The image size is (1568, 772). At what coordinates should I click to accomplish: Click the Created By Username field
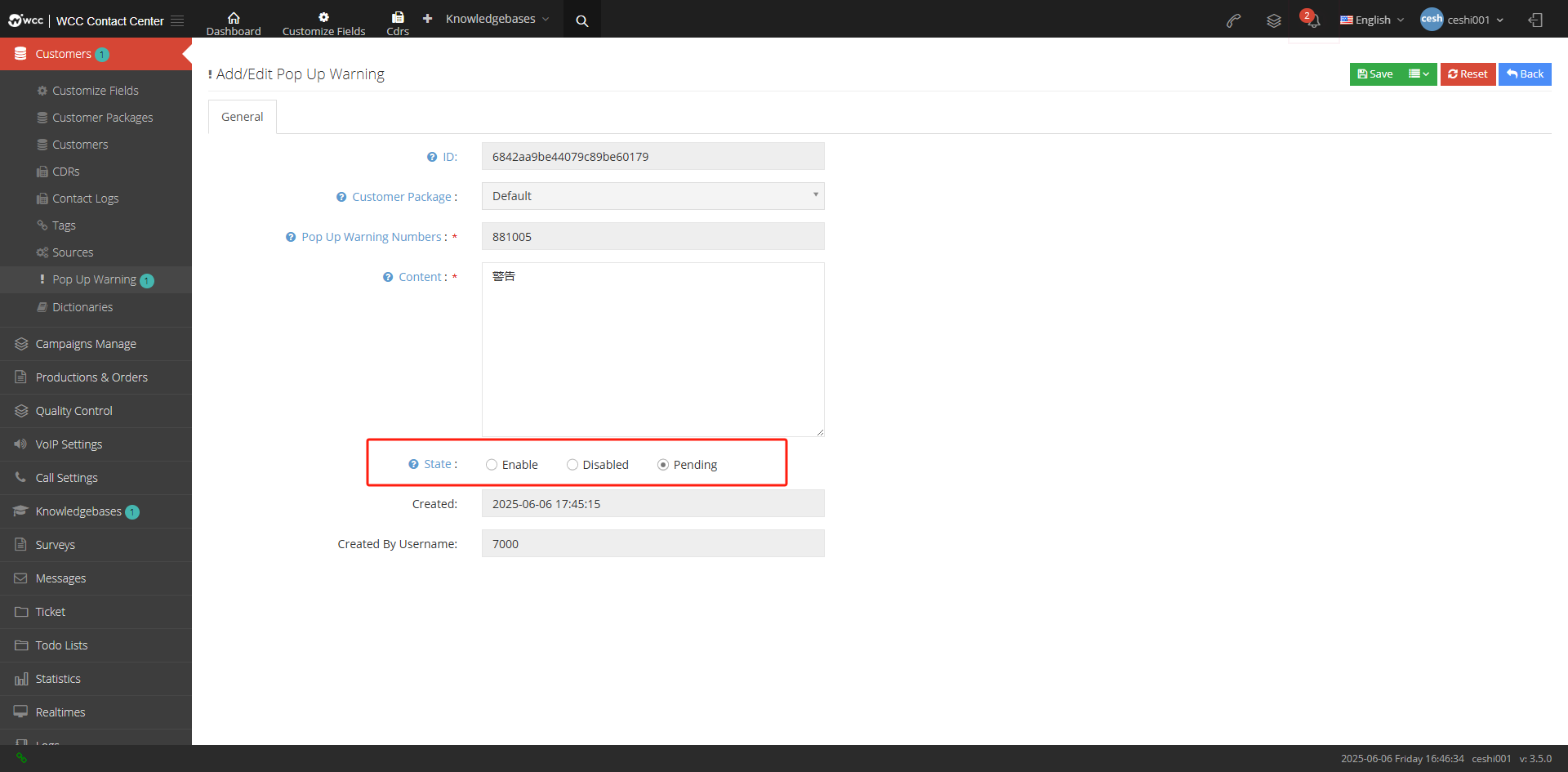(x=653, y=543)
